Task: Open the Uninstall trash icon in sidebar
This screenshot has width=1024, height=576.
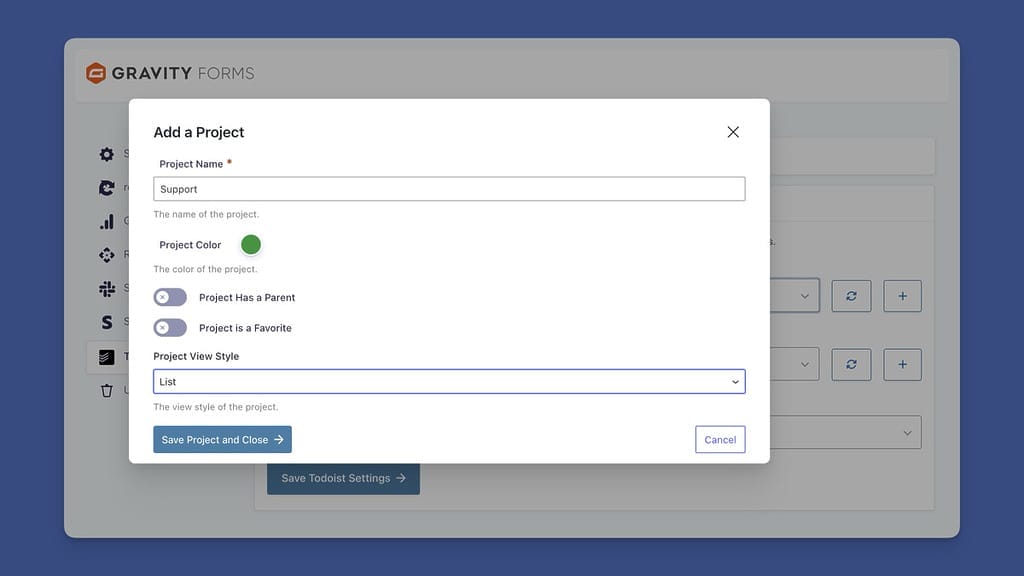Action: pyautogui.click(x=107, y=391)
